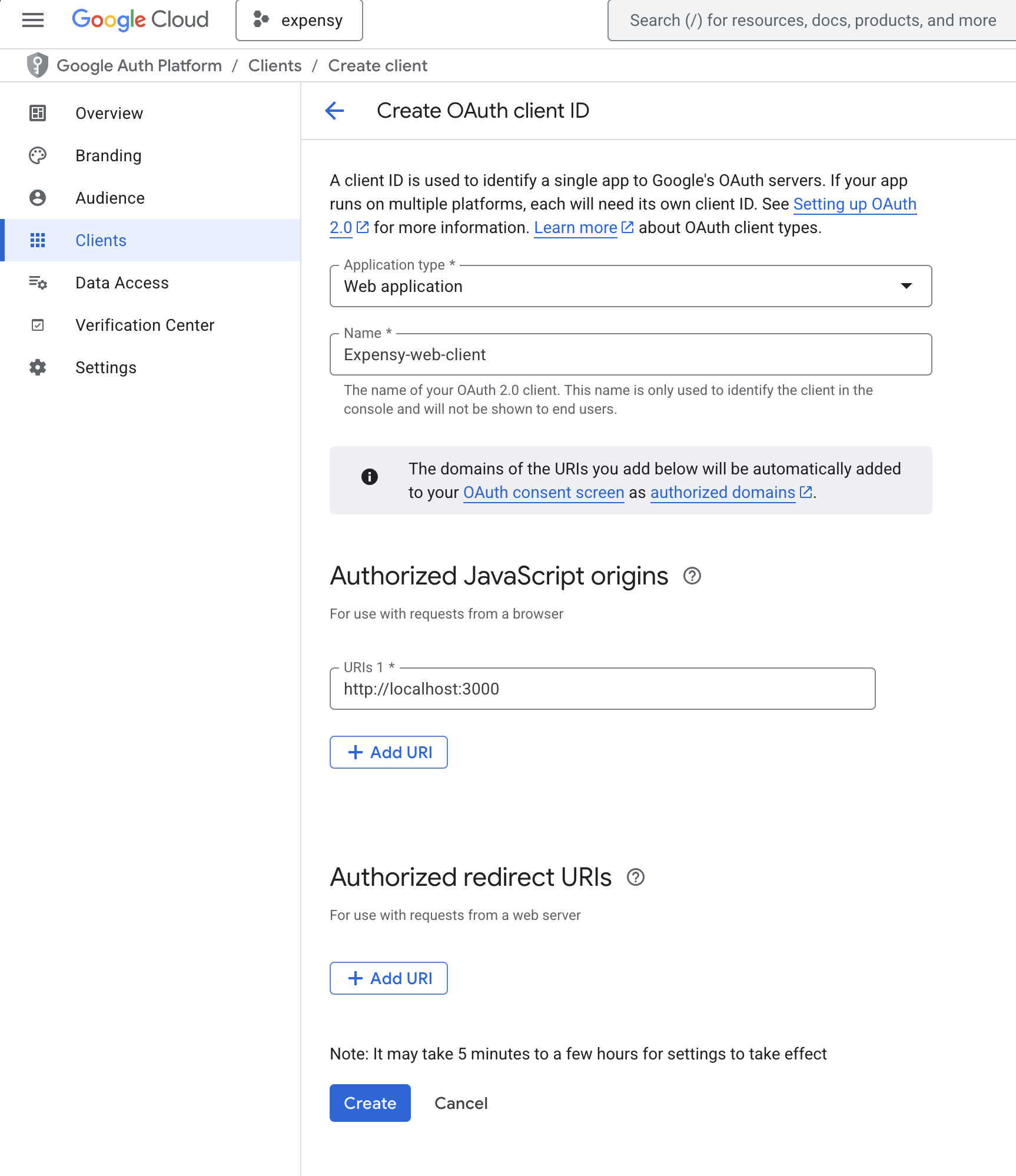
Task: Select Verification Center in the sidebar
Action: [x=37, y=325]
